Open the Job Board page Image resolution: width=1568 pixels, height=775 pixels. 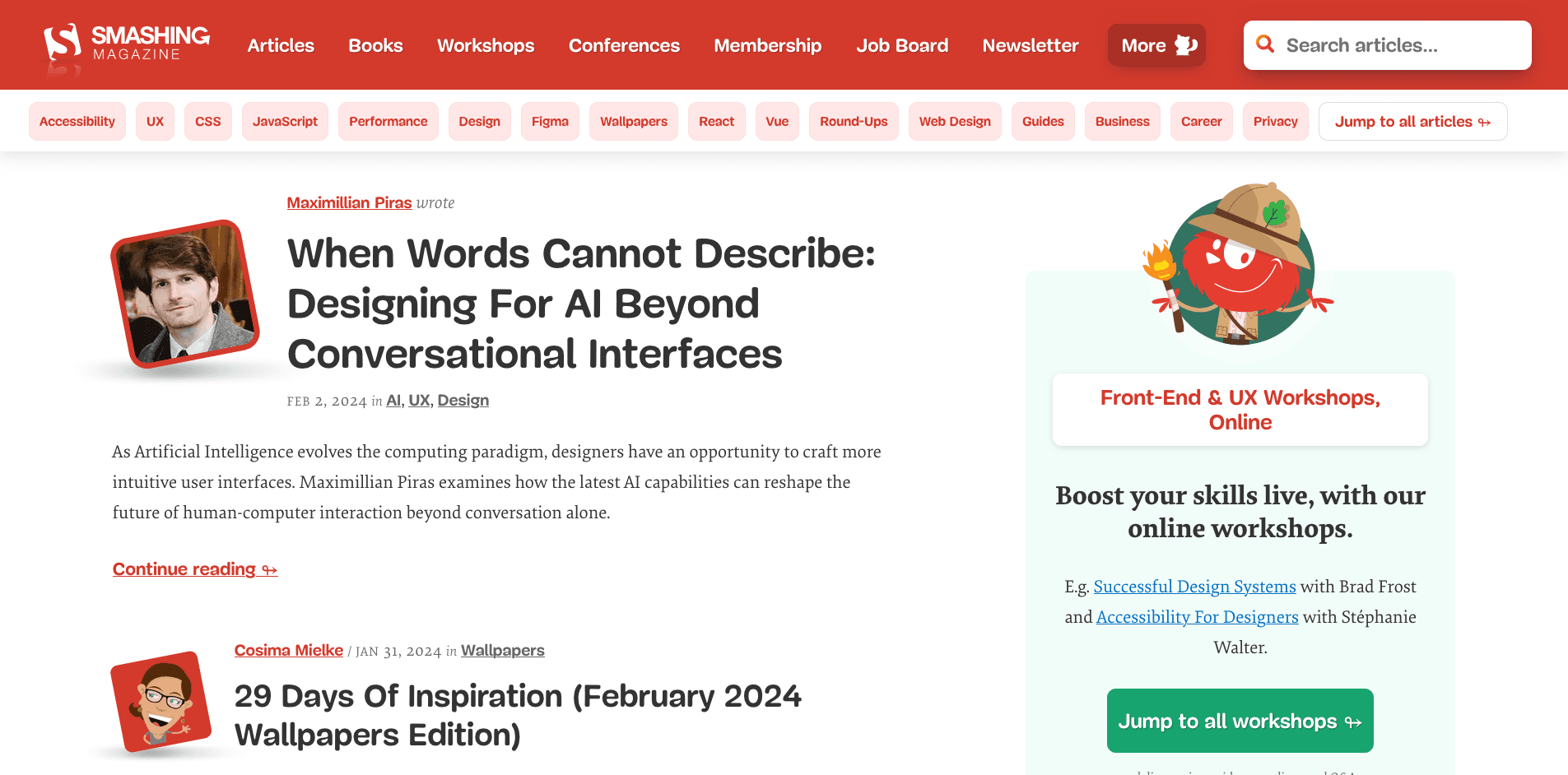point(902,45)
